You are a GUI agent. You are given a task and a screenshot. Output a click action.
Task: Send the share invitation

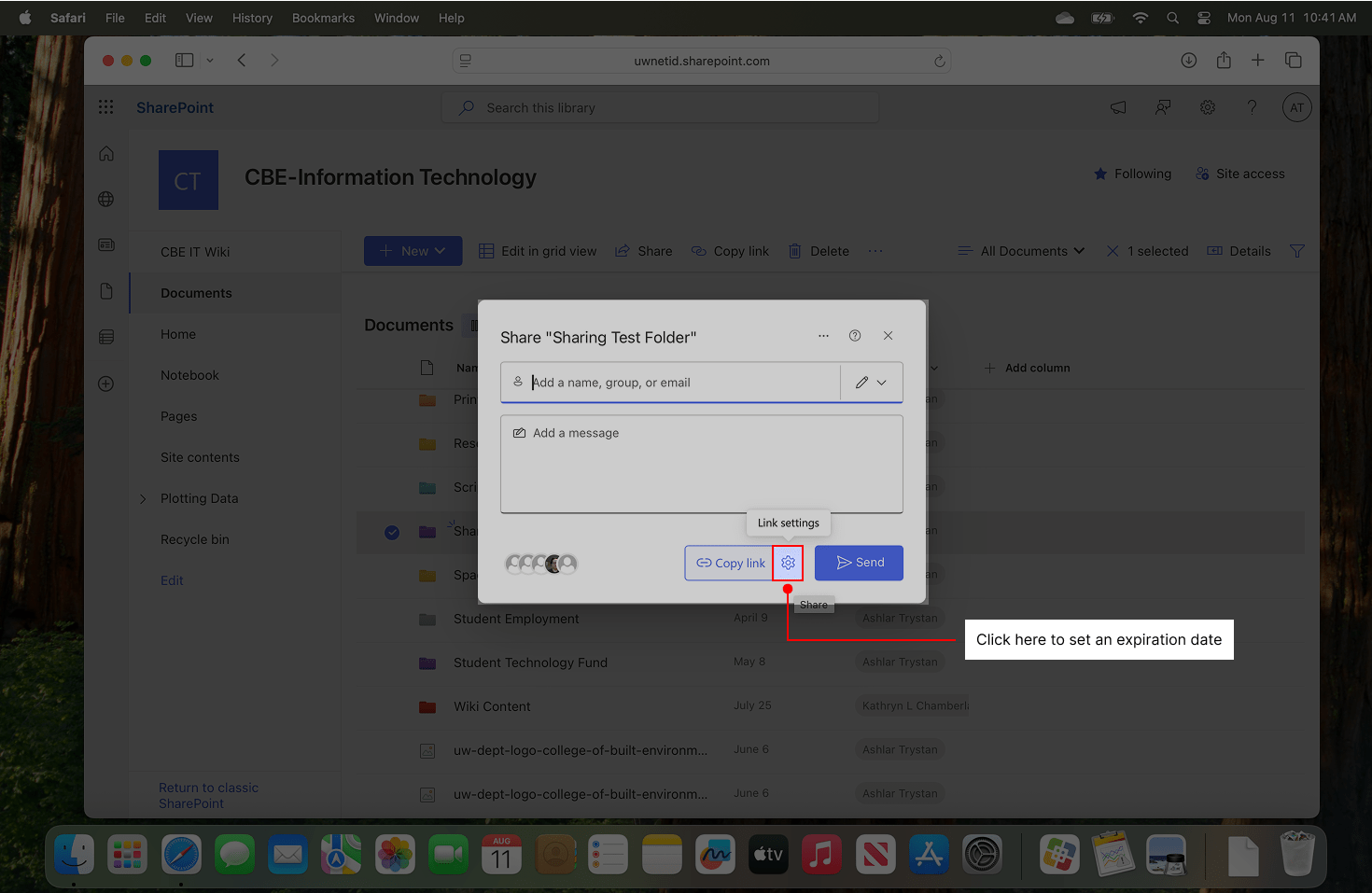coord(858,562)
